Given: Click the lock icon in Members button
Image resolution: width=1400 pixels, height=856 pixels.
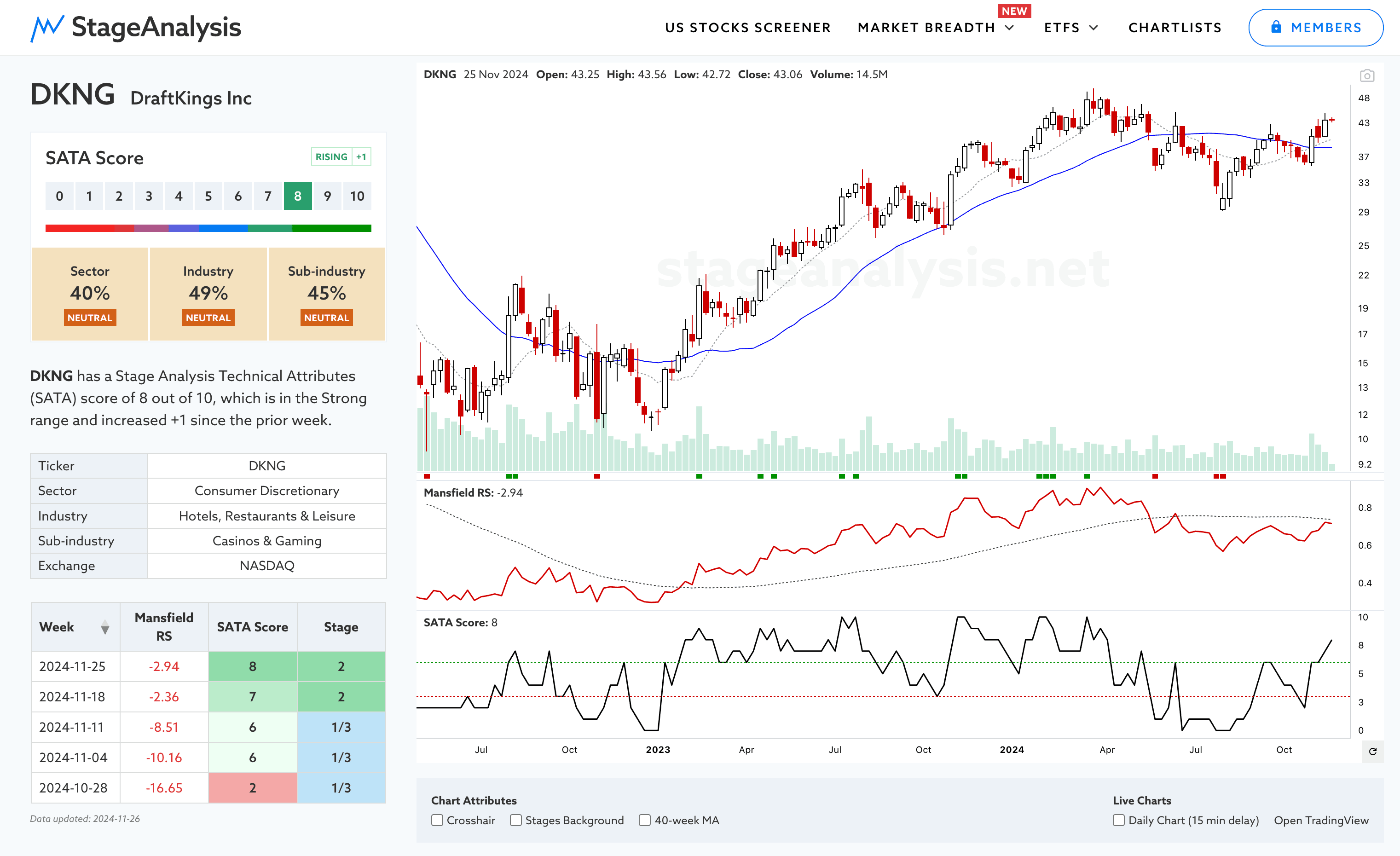Looking at the screenshot, I should (x=1276, y=27).
